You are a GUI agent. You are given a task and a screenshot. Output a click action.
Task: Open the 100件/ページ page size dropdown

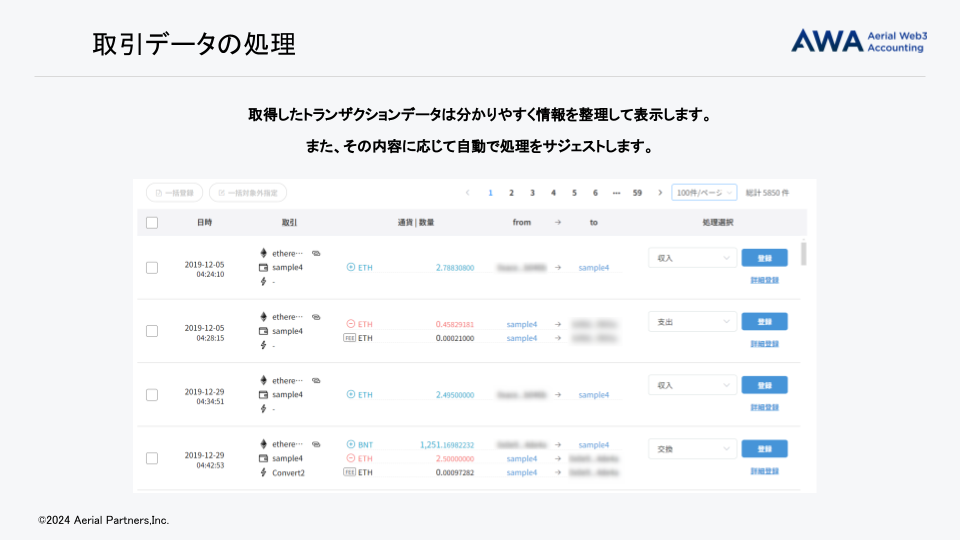click(x=704, y=193)
